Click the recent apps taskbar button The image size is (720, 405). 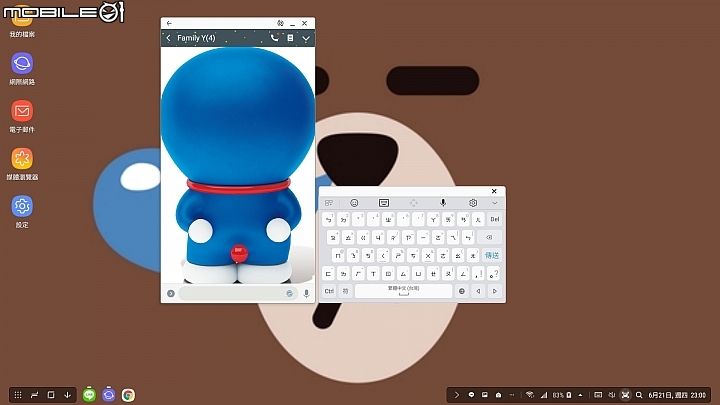tap(34, 395)
